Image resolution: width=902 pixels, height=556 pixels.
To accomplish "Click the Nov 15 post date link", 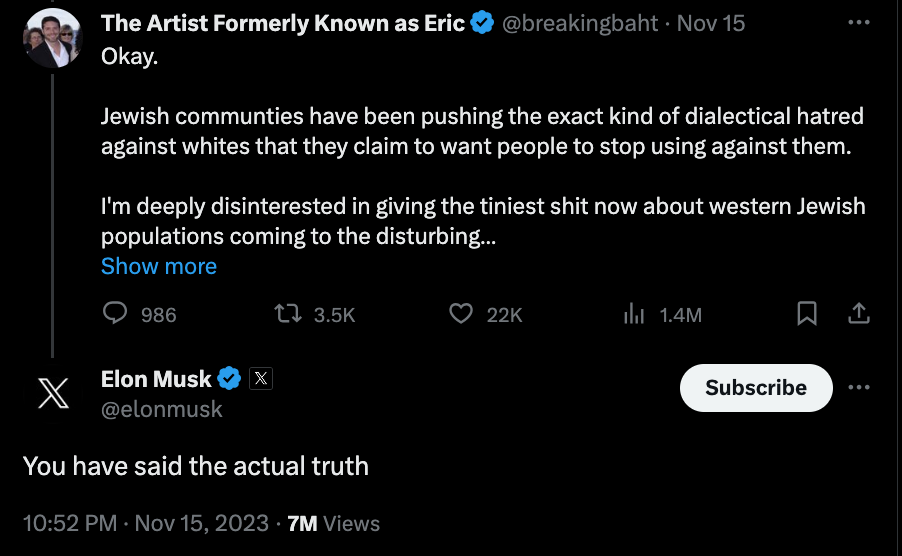I will click(711, 23).
